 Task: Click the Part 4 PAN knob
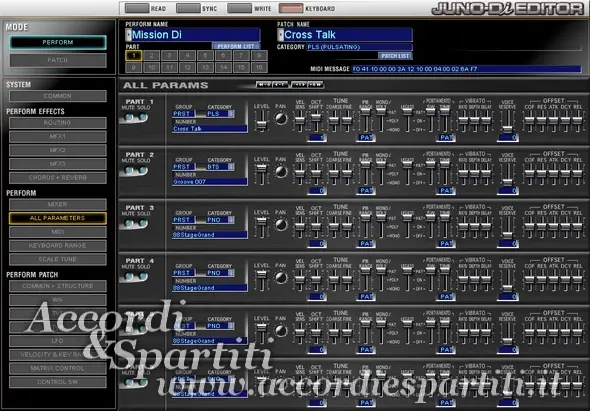pos(281,278)
